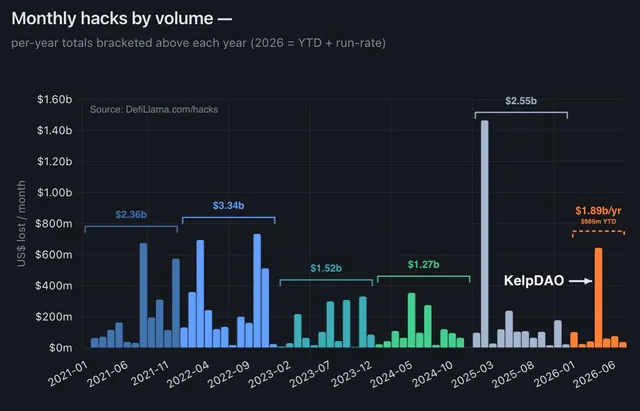Click the $3.34b bracket label
The image size is (640, 411).
click(228, 205)
